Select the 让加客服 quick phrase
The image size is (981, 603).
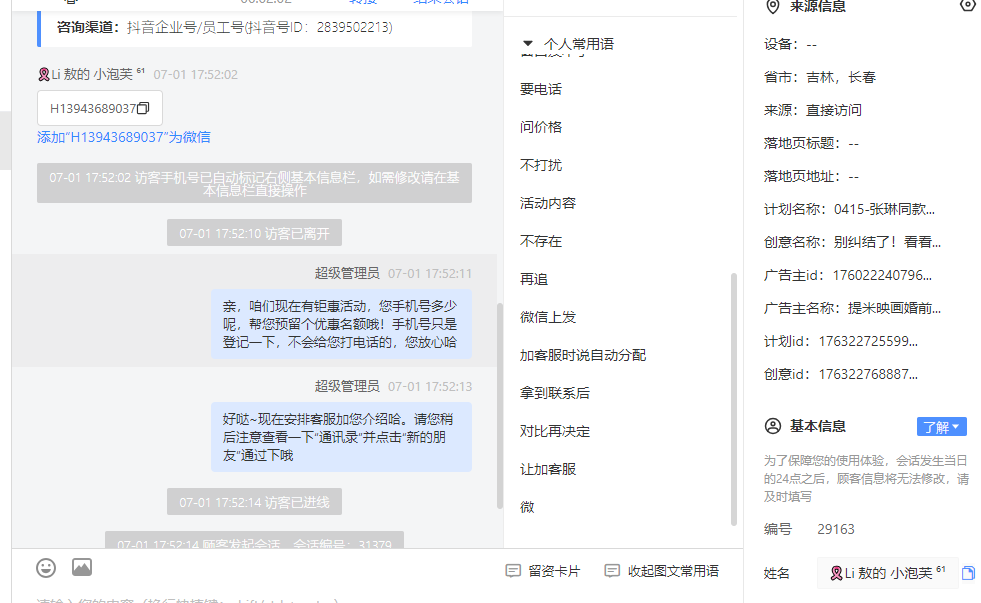coord(547,470)
